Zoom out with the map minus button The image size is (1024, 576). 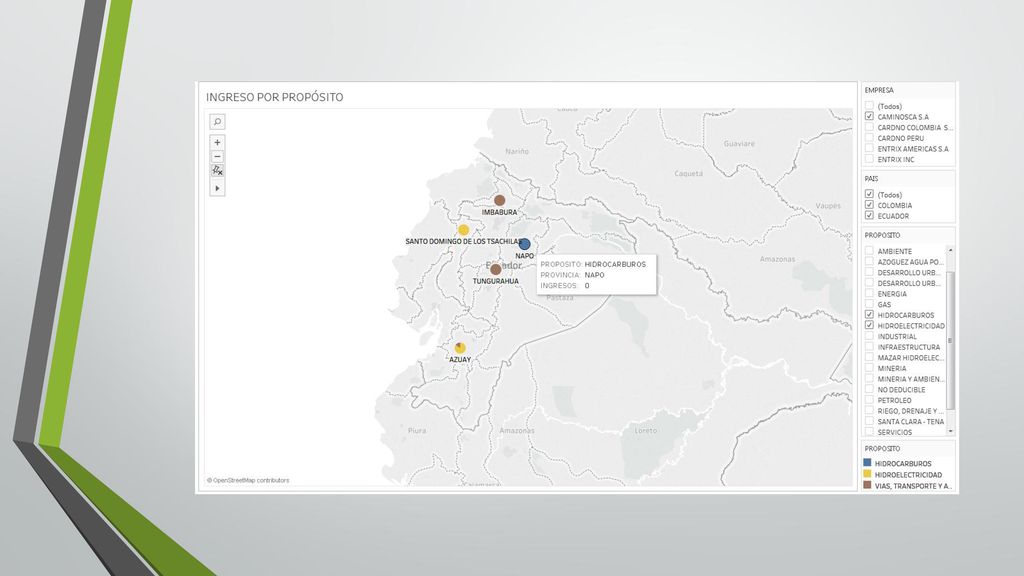pos(217,157)
